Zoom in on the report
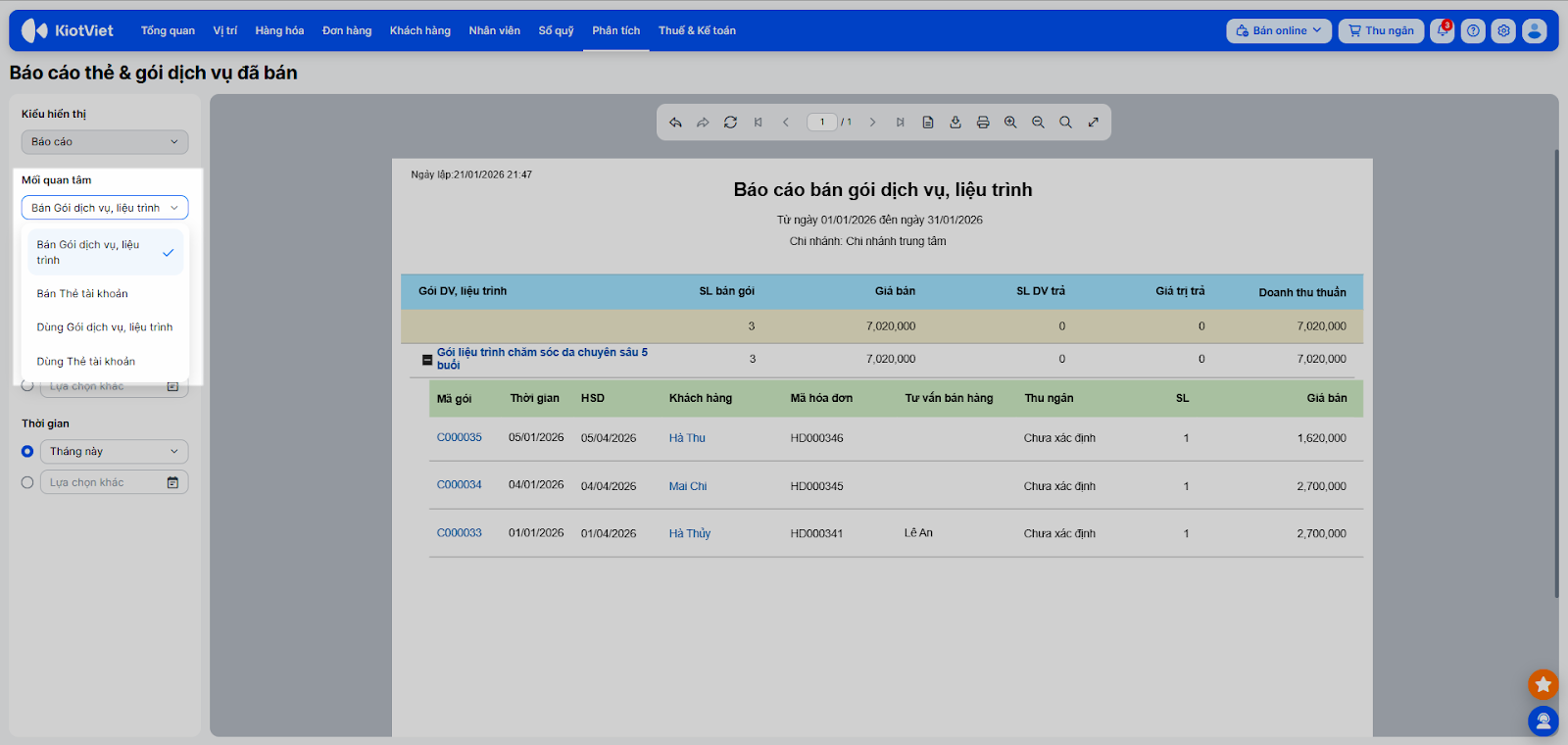The width and height of the screenshot is (1568, 745). point(1010,123)
